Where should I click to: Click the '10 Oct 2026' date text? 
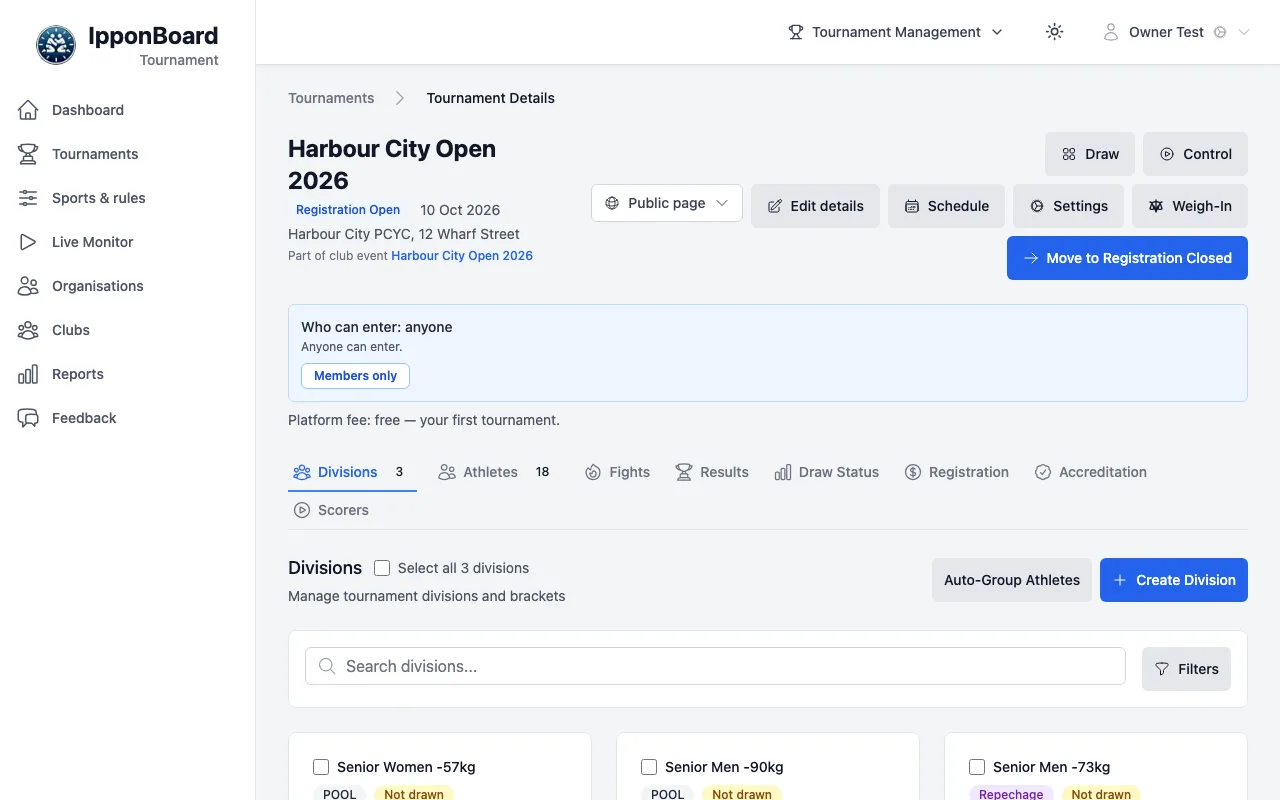click(x=460, y=210)
